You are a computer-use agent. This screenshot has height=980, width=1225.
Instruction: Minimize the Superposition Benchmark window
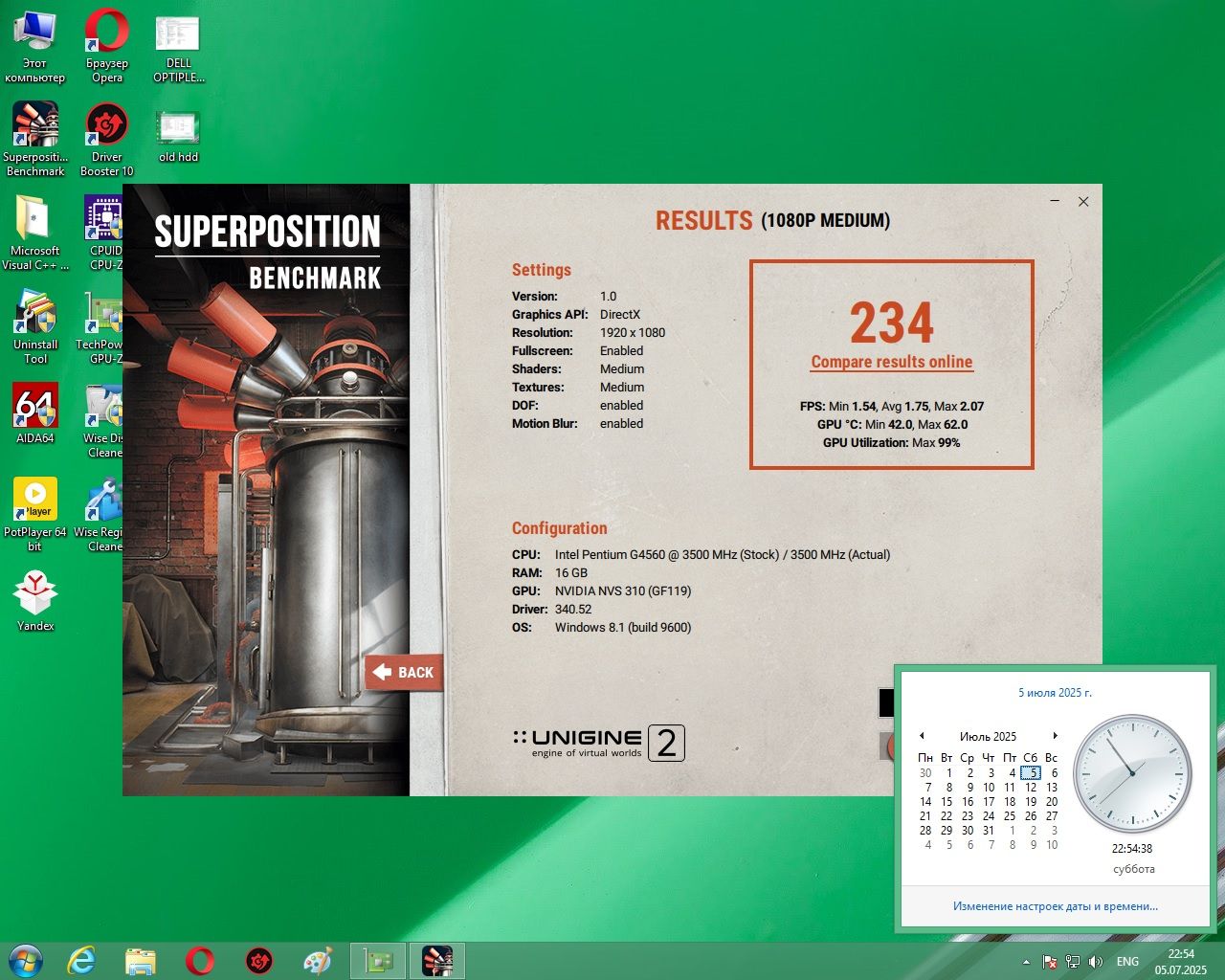pyautogui.click(x=1055, y=201)
